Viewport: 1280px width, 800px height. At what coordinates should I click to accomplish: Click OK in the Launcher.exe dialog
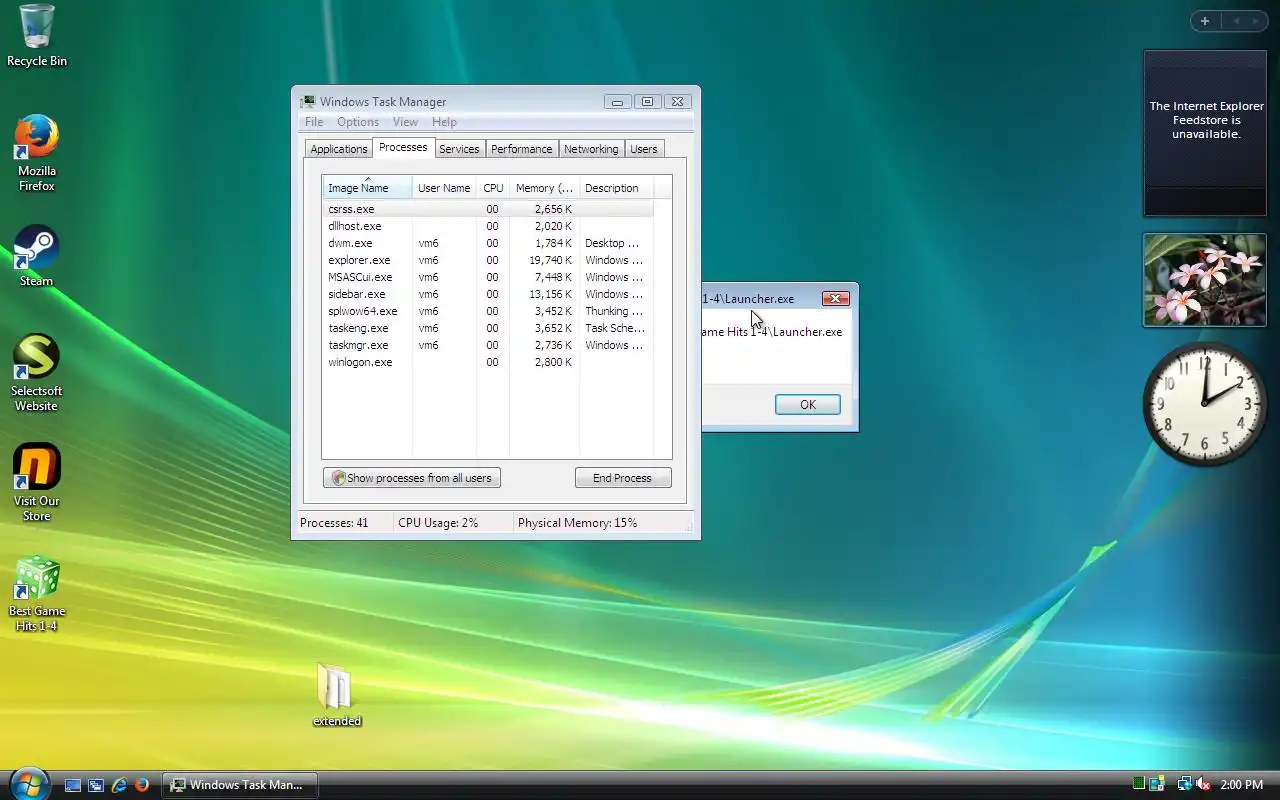point(808,404)
